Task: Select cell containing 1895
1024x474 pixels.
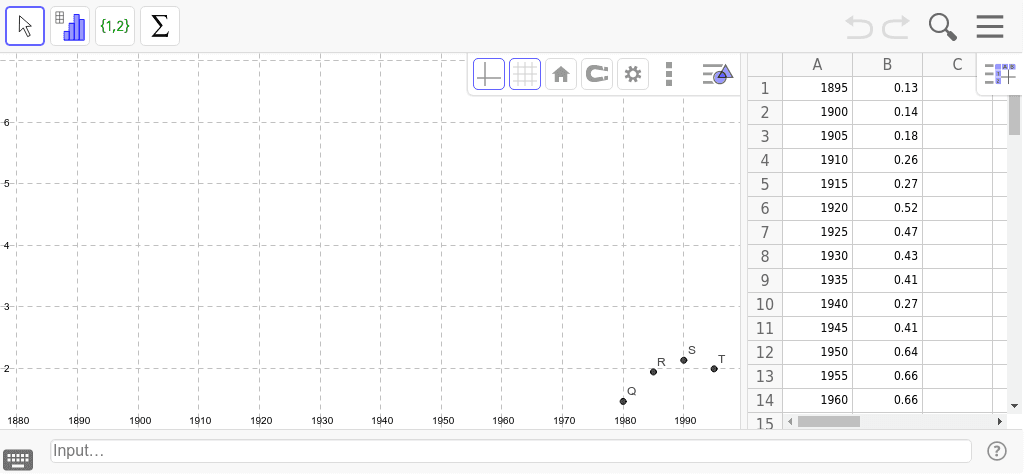Action: pos(818,88)
